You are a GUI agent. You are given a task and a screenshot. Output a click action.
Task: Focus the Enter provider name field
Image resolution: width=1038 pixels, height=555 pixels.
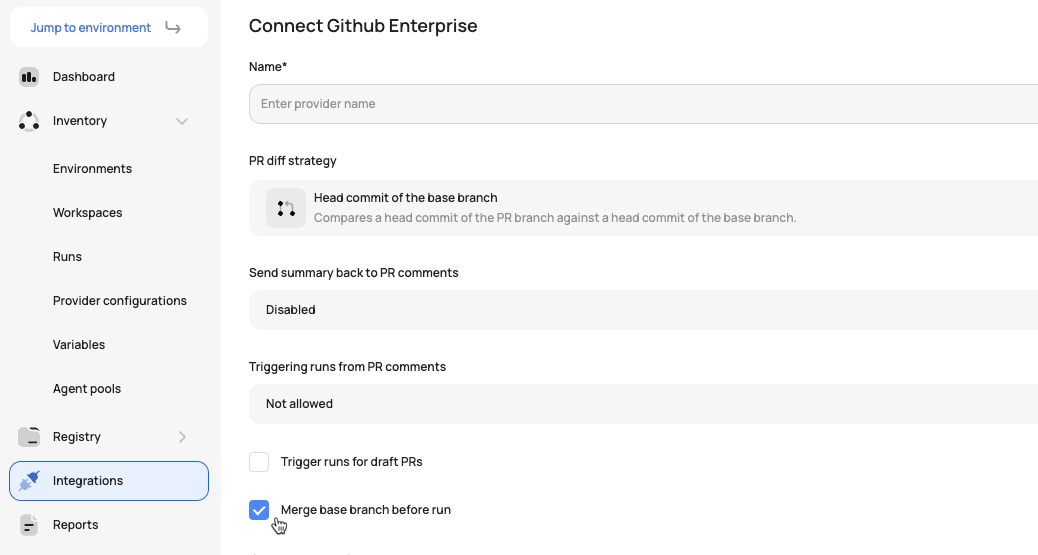[643, 104]
